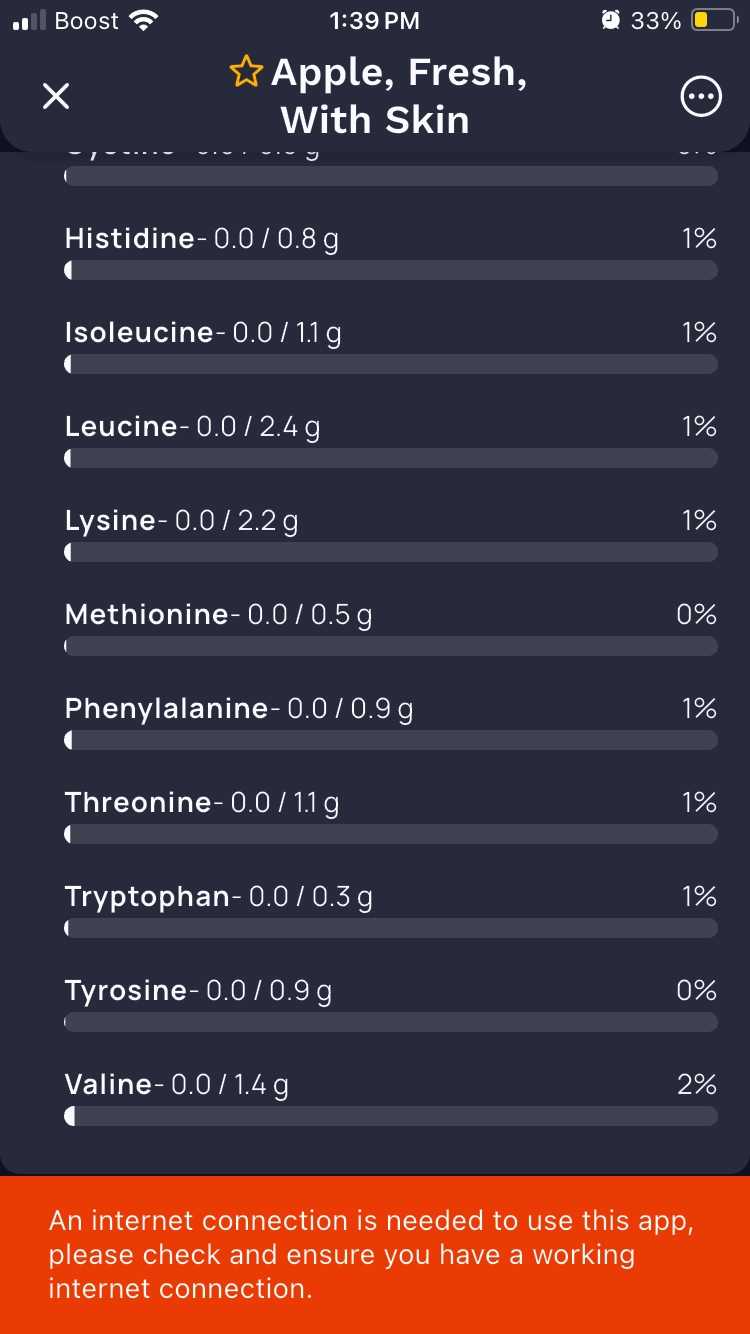Tap the Wi-Fi status bar icon
This screenshot has width=750, height=1334.
[x=145, y=20]
